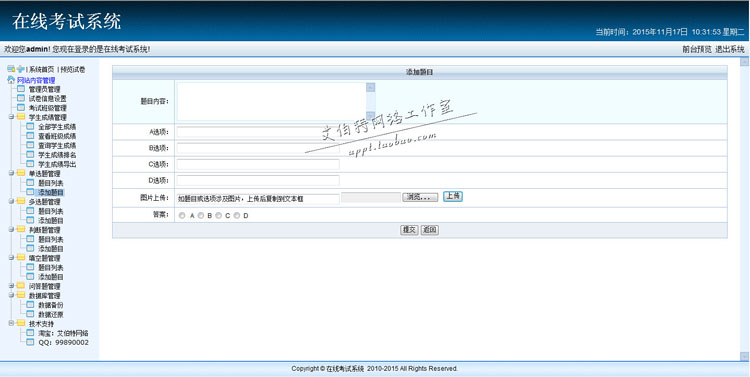The image size is (750, 377).
Task: Click the 上传 upload button
Action: (x=453, y=197)
